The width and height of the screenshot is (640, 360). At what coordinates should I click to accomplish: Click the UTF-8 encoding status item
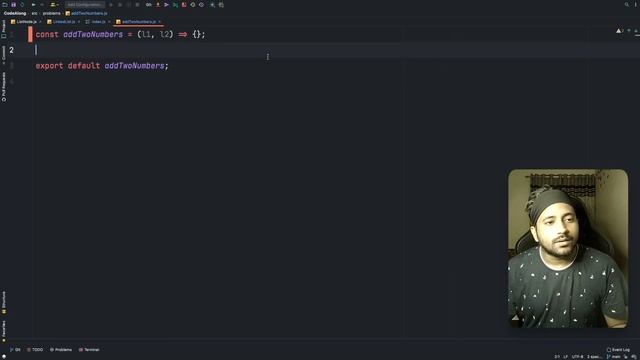click(x=578, y=357)
